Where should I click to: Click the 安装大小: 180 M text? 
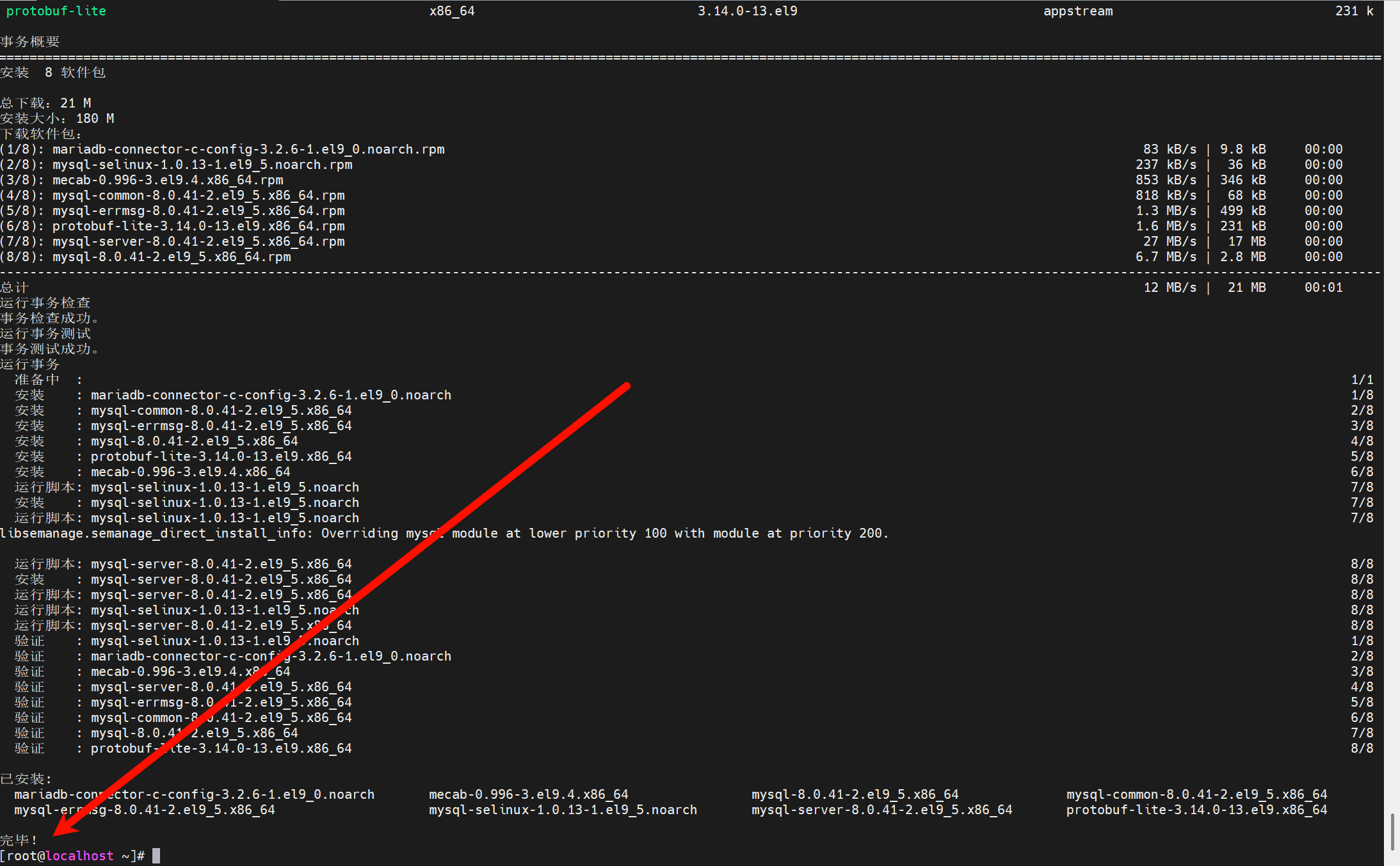(x=56, y=118)
